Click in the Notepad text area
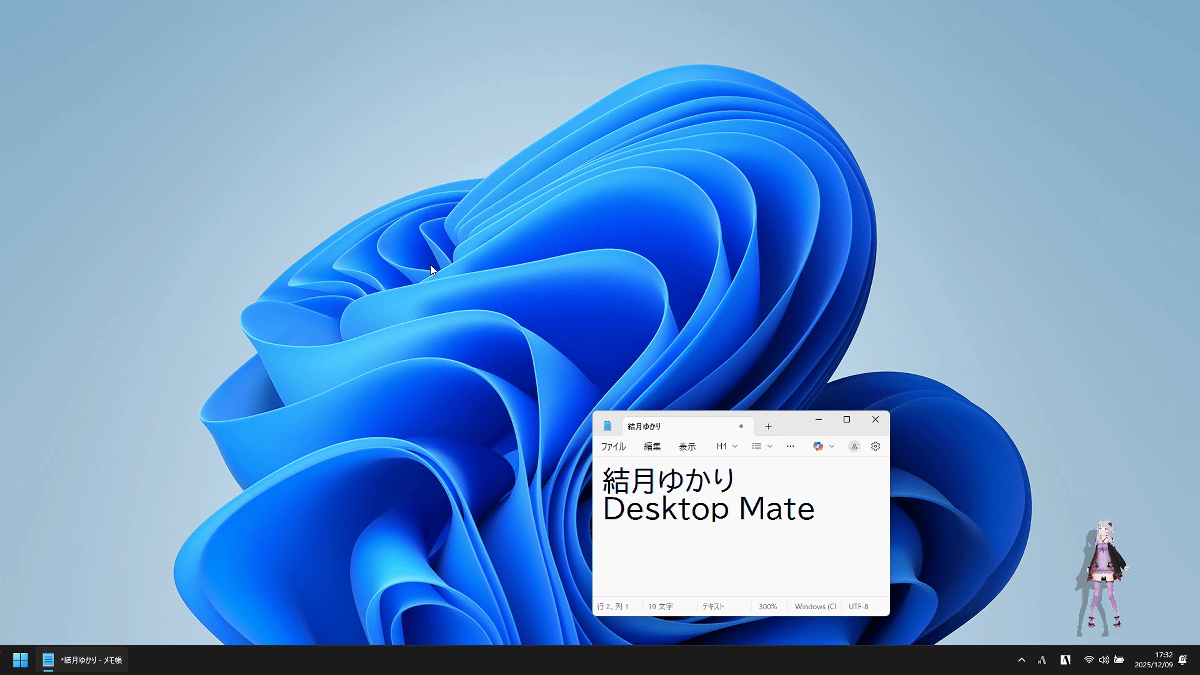The image size is (1200, 675). click(x=740, y=560)
